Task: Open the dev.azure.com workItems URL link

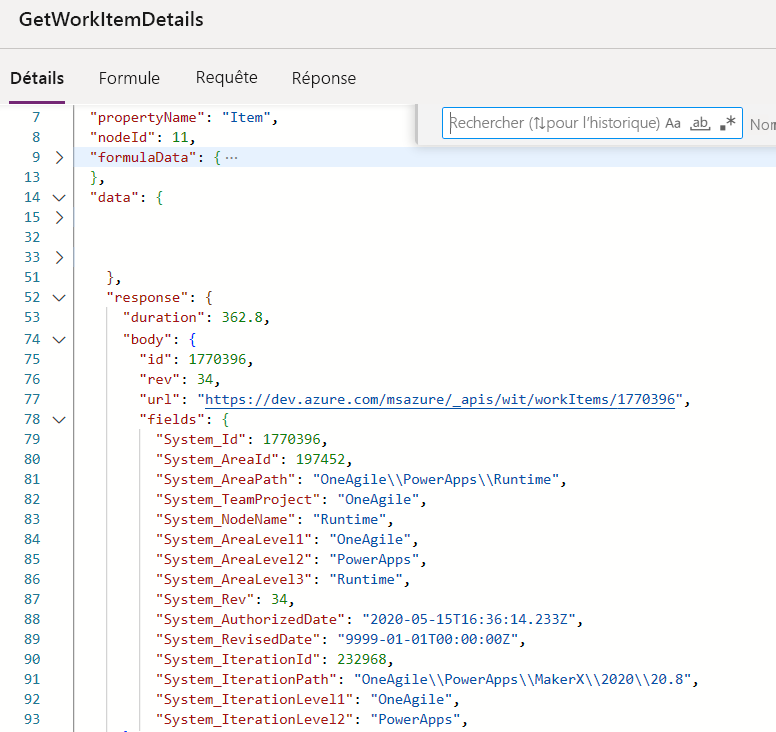Action: (440, 399)
